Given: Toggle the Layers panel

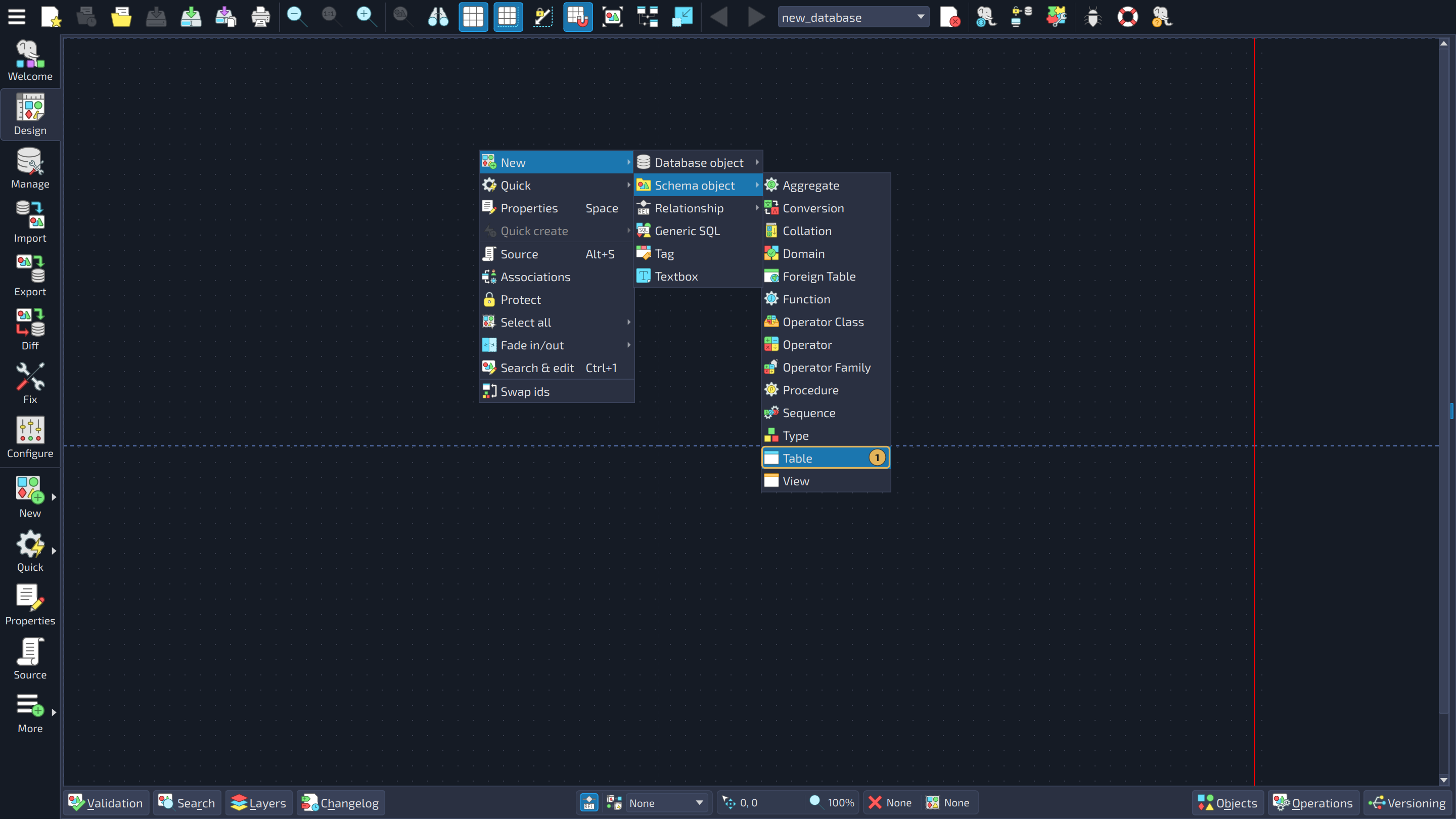Looking at the screenshot, I should (x=259, y=803).
